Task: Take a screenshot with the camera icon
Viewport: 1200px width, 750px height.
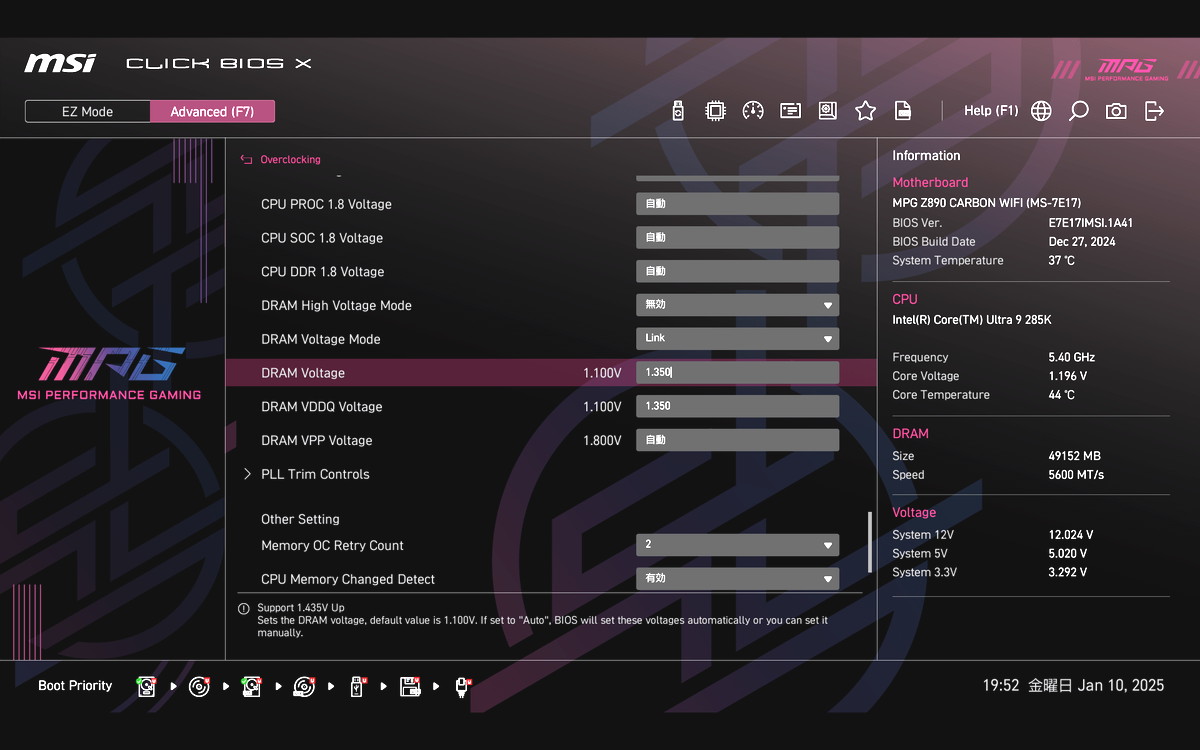Action: point(1116,111)
